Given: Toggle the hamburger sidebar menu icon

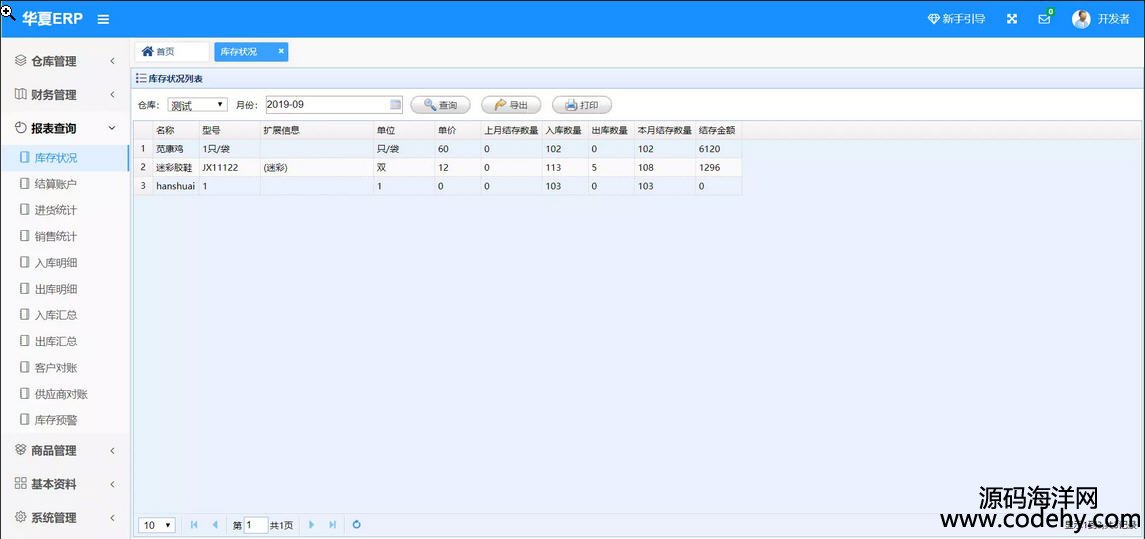Looking at the screenshot, I should [x=104, y=20].
